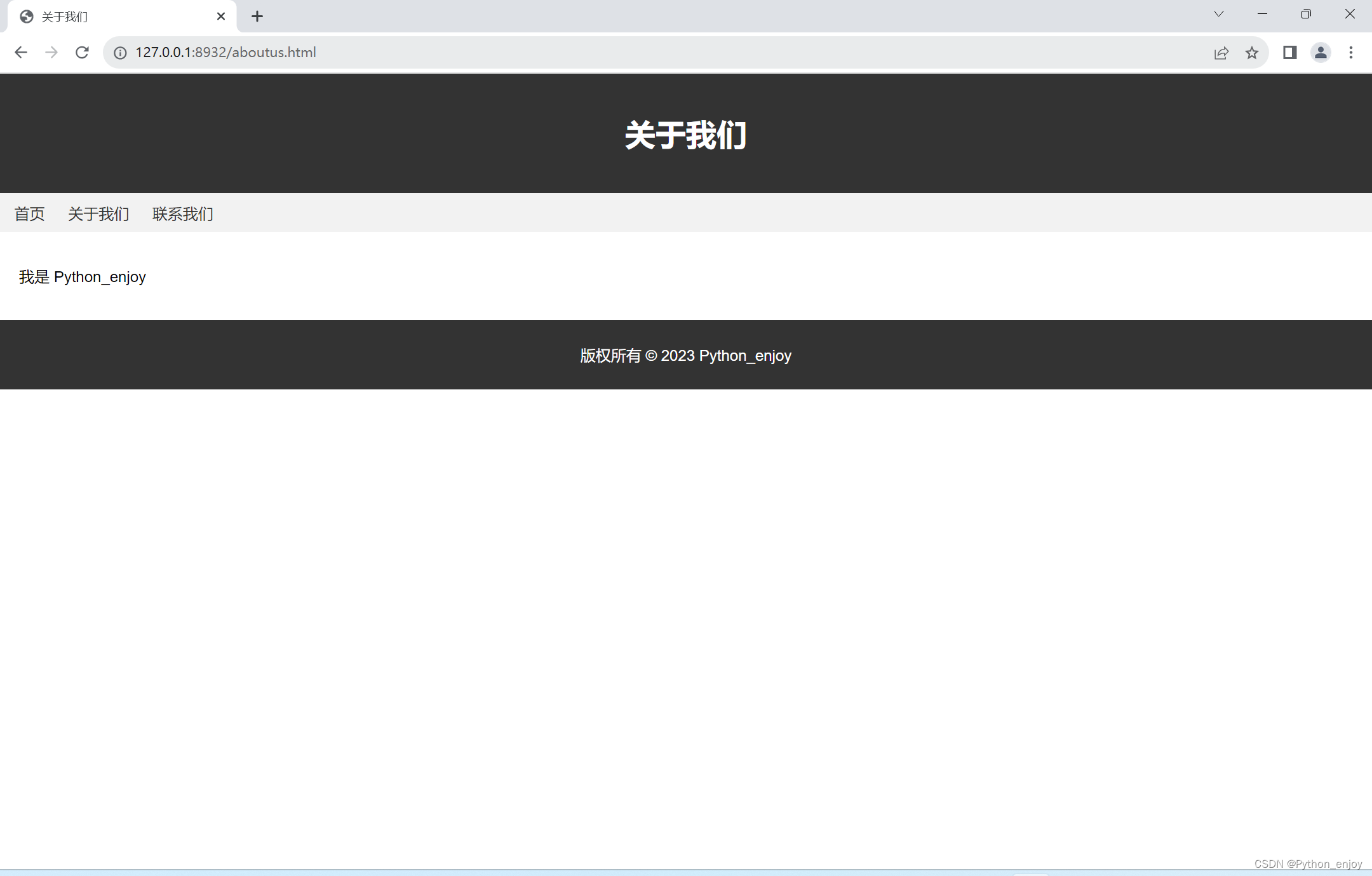Click the 关于我们 page heading
The height and width of the screenshot is (876, 1372).
(x=685, y=135)
